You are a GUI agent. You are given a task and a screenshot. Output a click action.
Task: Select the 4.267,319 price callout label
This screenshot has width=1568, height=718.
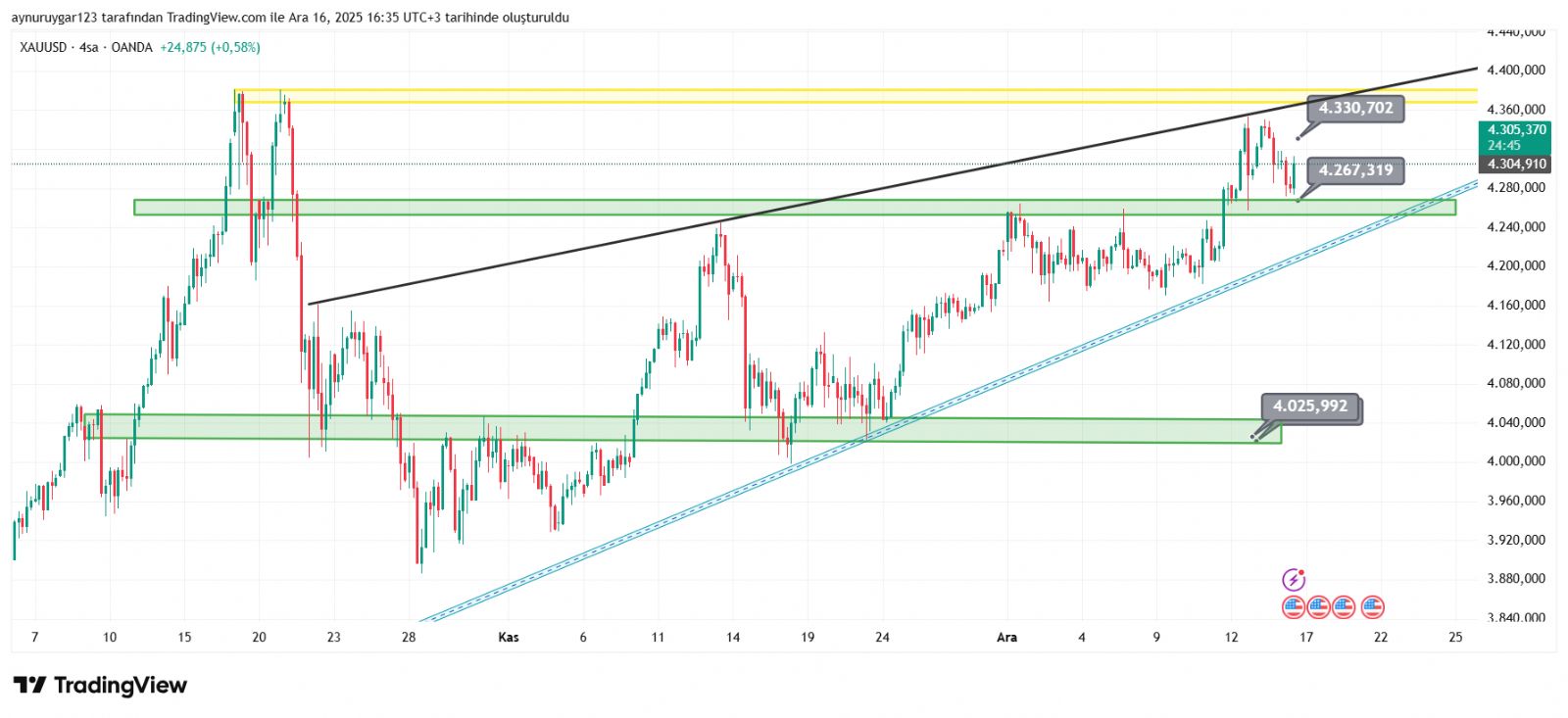(x=1355, y=170)
